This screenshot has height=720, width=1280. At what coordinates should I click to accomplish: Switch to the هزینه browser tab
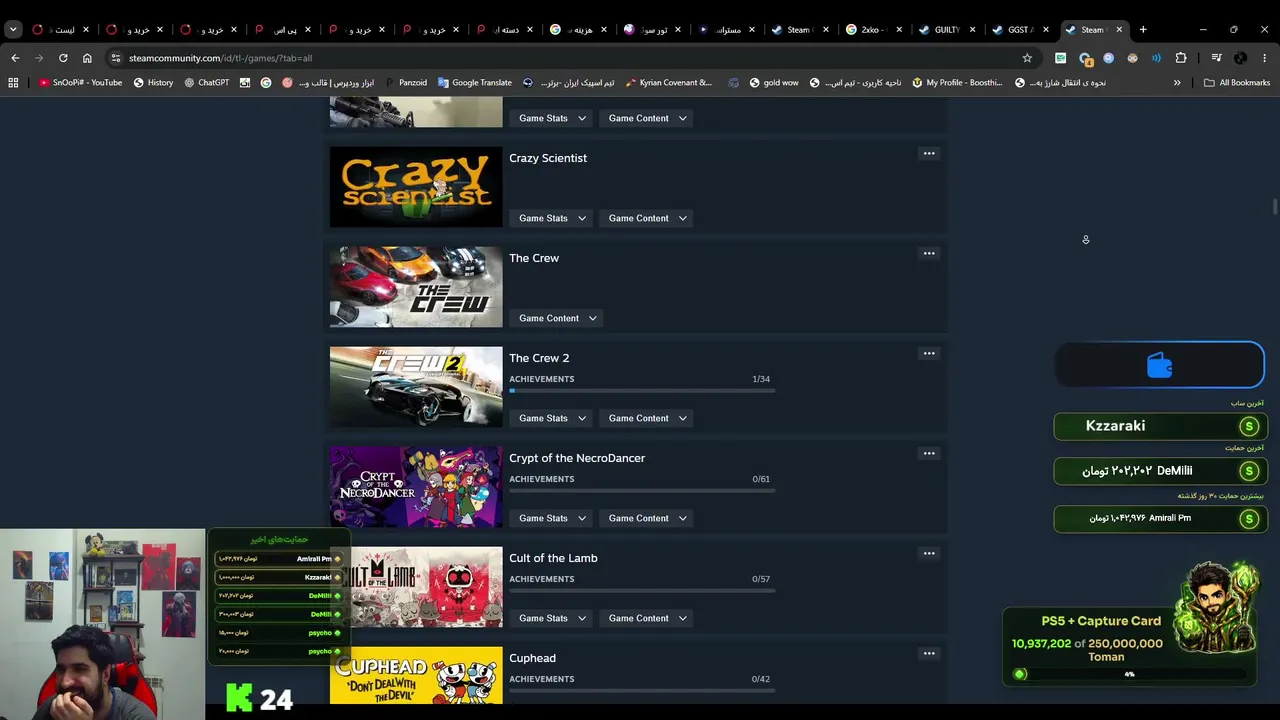point(580,30)
